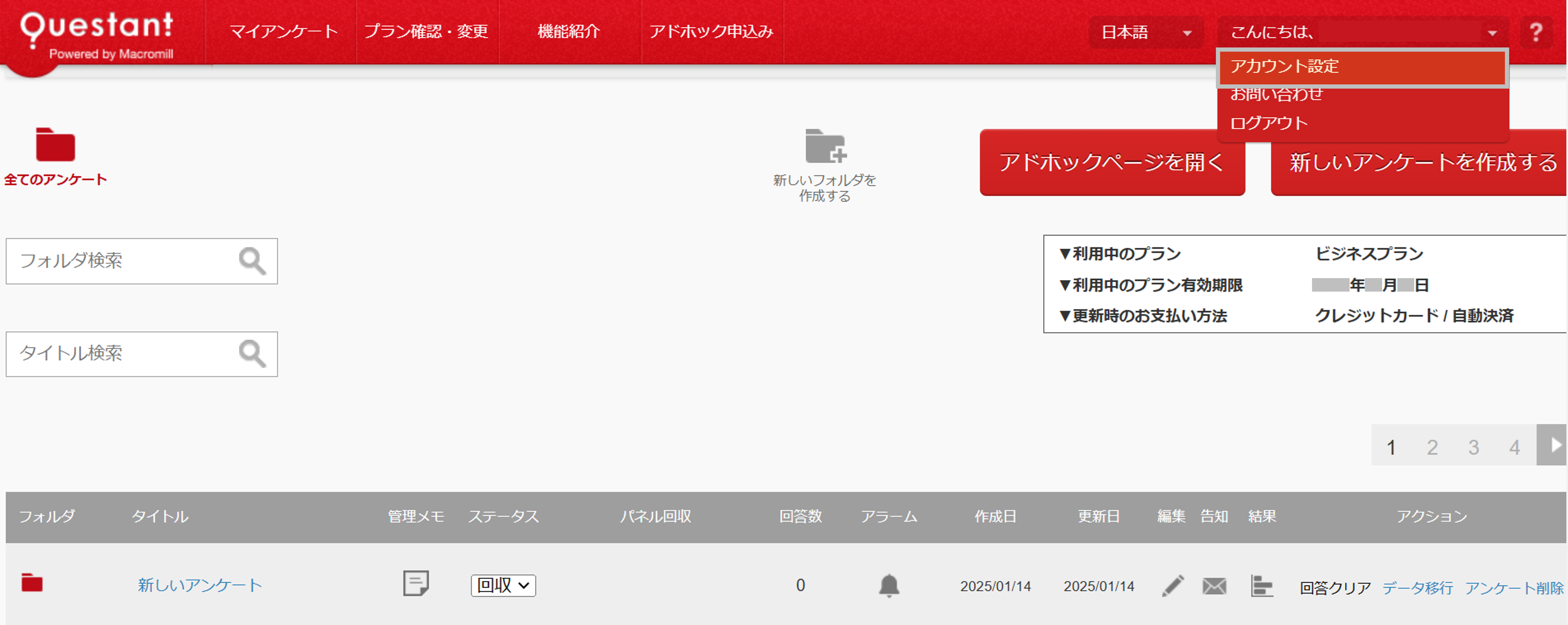Viewport: 1568px width, 625px height.
Task: Click the ▼利用中のプラン有効期限 label
Action: 1151,285
